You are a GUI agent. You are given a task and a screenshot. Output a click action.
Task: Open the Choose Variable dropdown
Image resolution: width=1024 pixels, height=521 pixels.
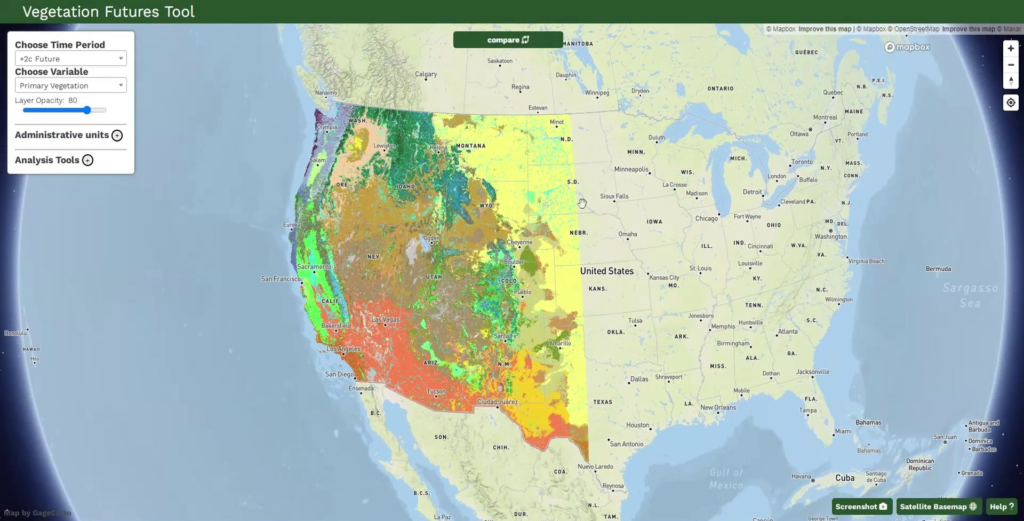tap(71, 86)
